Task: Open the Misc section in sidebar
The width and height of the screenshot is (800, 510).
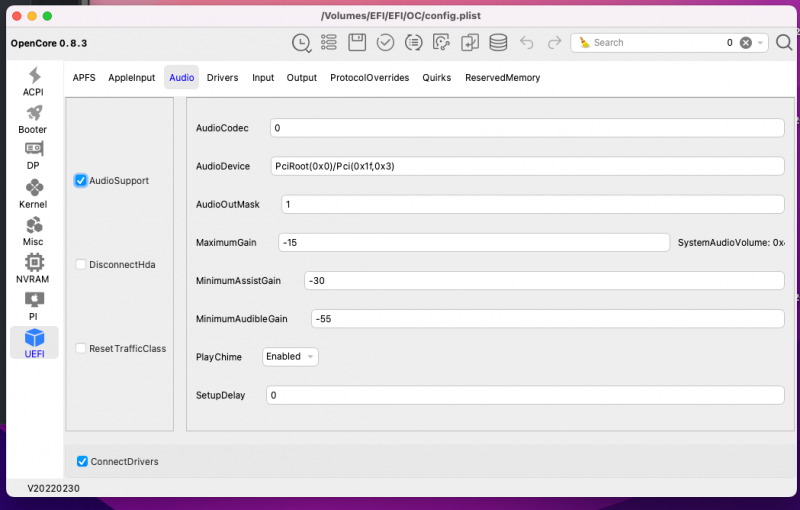Action: [34, 232]
